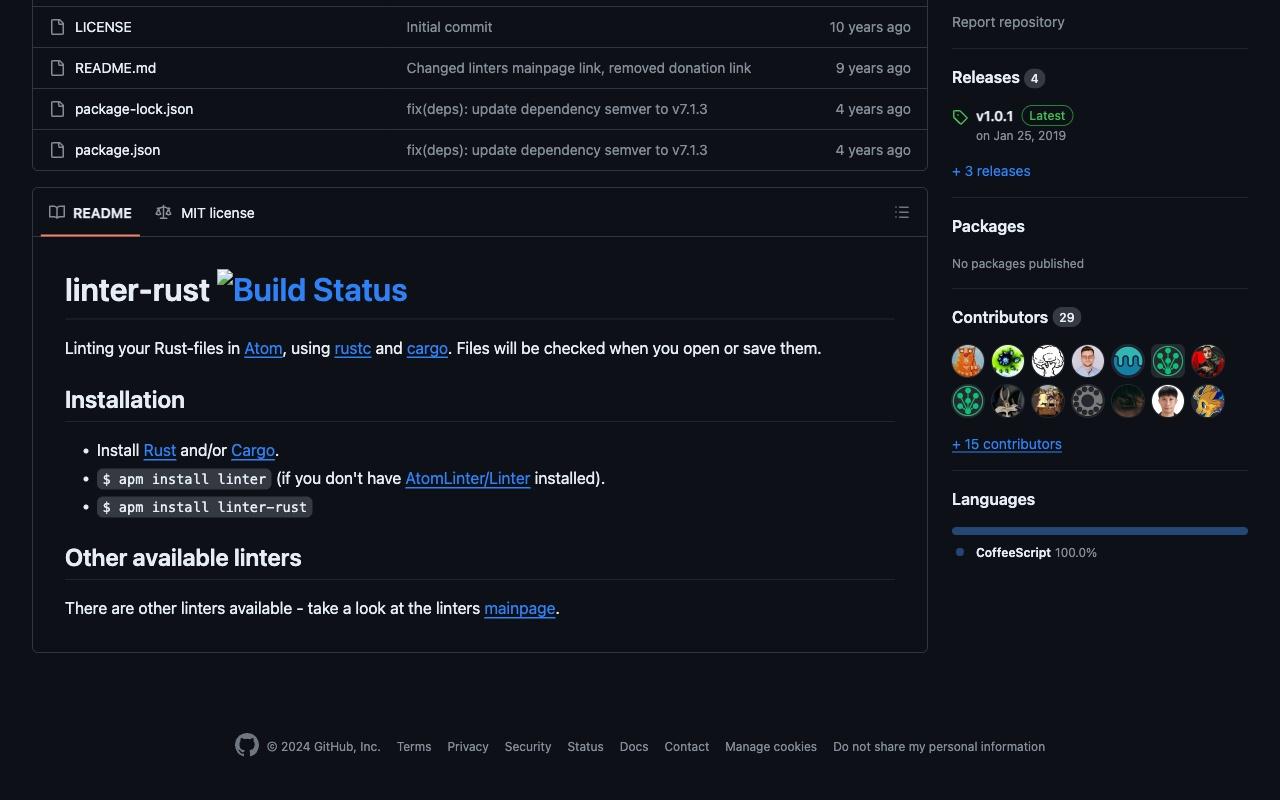Open the gray rotary-dial contributor avatar

(1088, 401)
